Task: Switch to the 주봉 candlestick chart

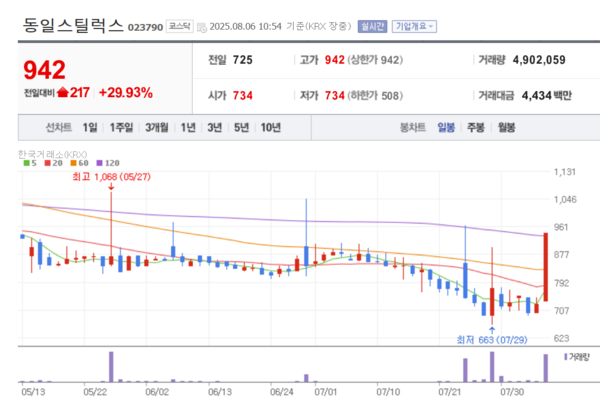Action: [x=476, y=127]
